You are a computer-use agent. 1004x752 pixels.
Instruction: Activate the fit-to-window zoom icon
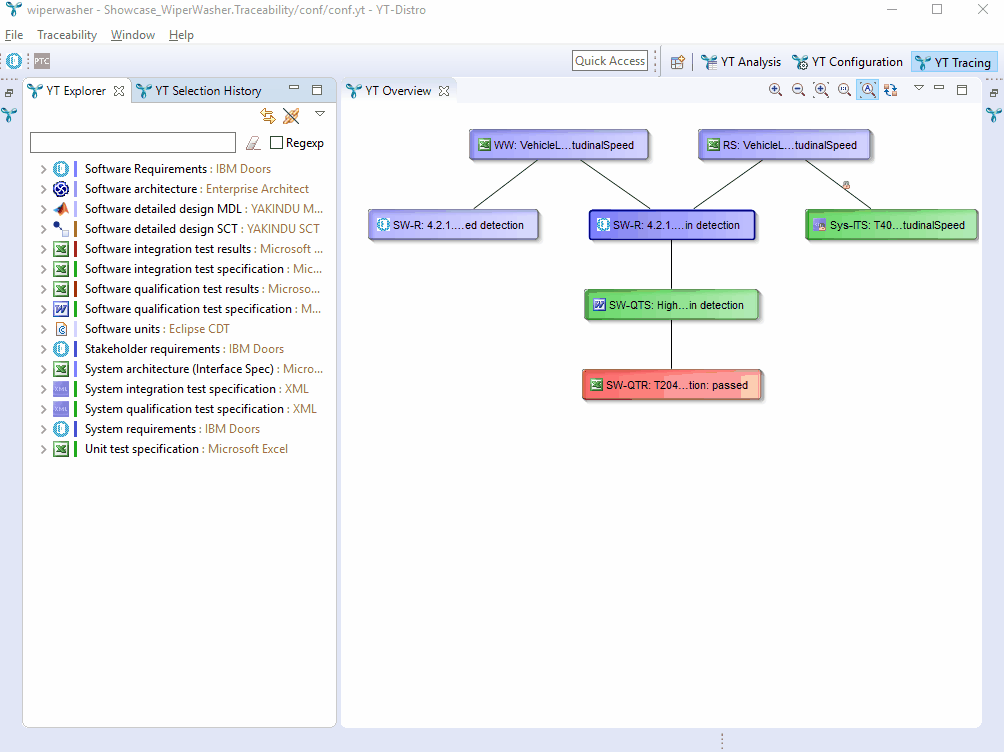821,89
